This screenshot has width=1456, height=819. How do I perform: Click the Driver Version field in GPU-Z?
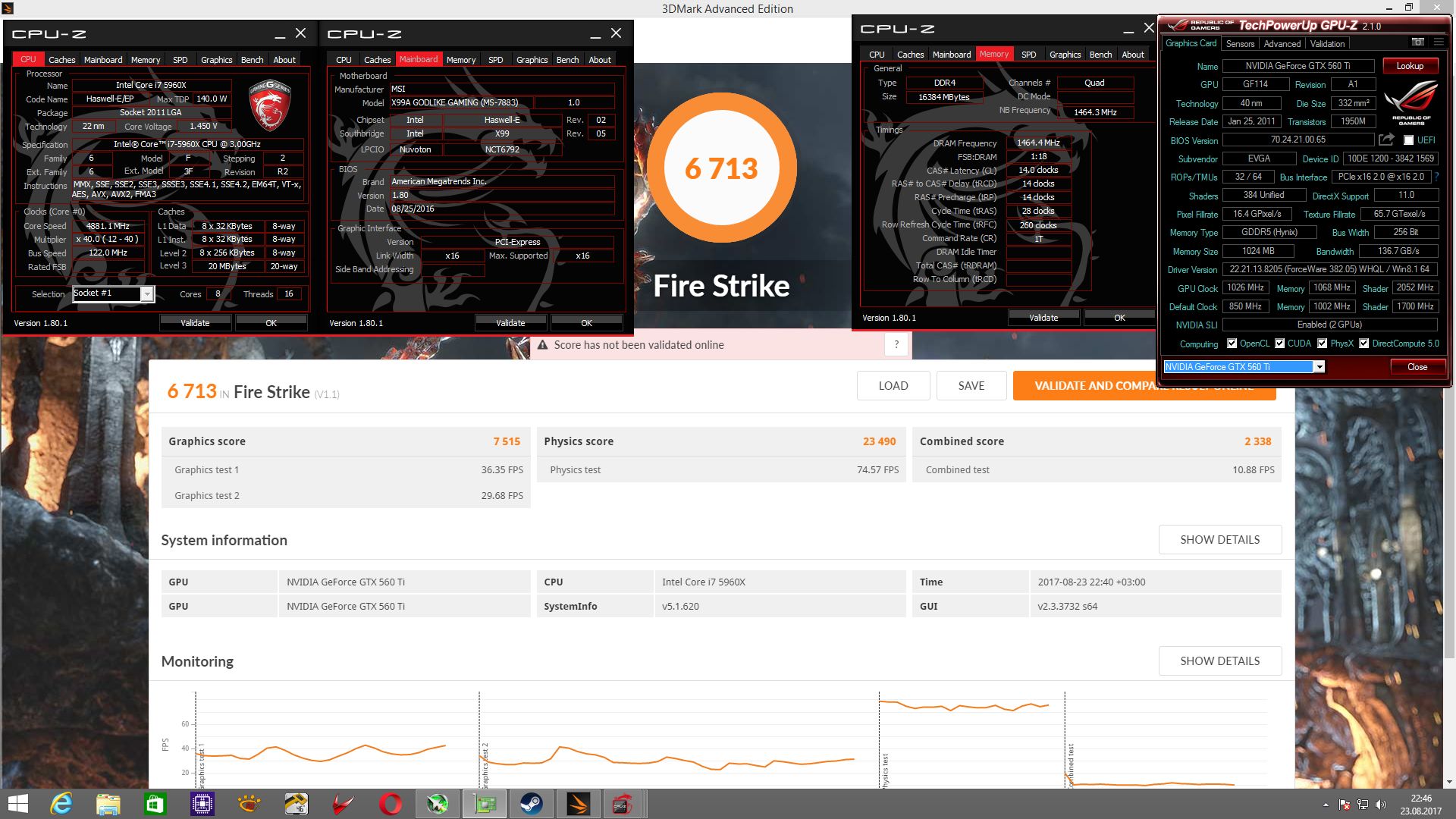1329,269
